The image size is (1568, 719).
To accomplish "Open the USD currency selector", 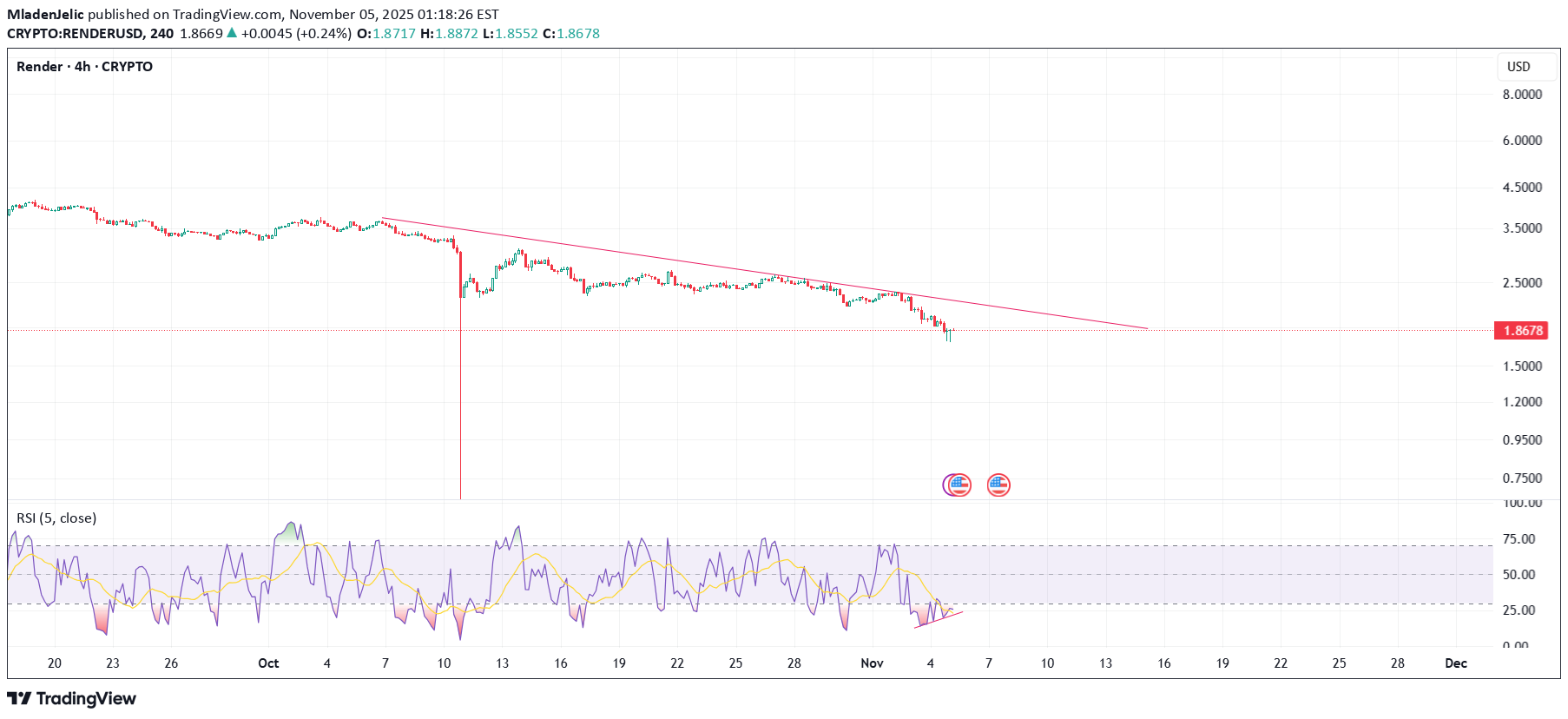I will click(x=1519, y=67).
